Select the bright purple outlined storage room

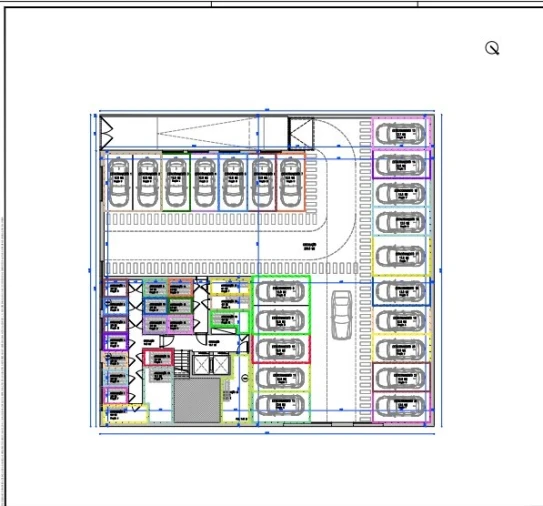tap(116, 342)
